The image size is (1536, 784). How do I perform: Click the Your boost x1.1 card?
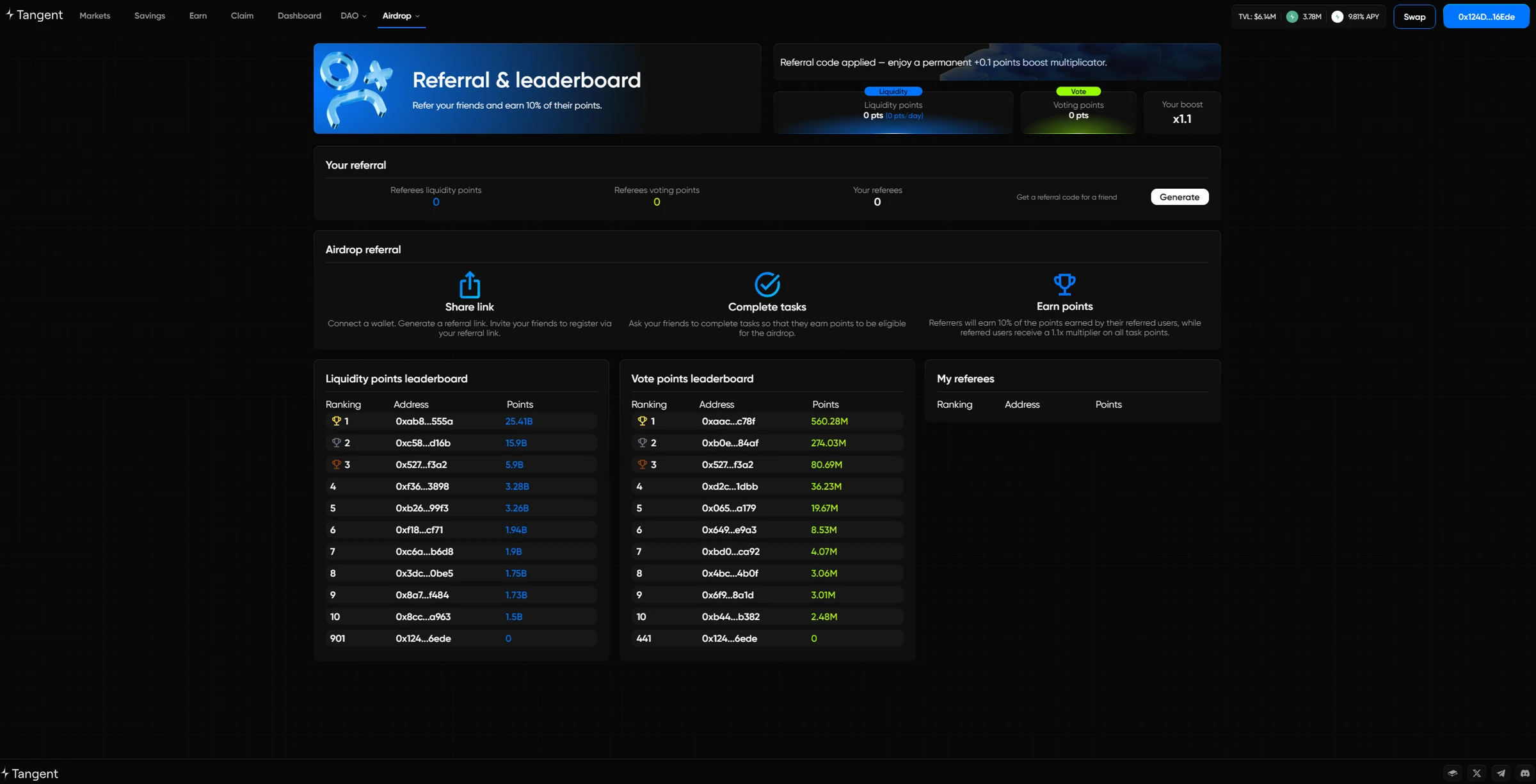point(1182,113)
